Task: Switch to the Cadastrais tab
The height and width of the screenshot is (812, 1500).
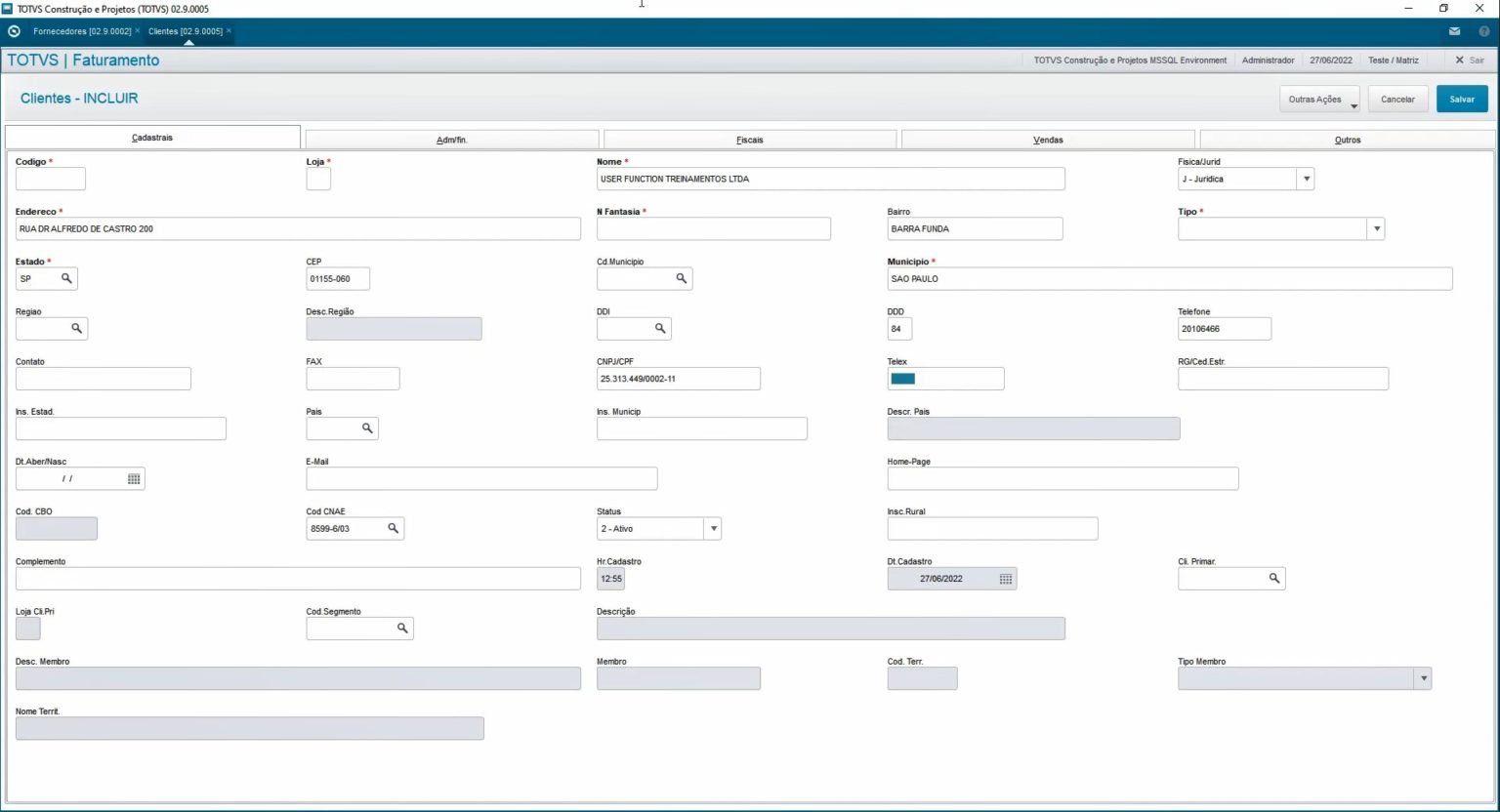Action: click(152, 138)
